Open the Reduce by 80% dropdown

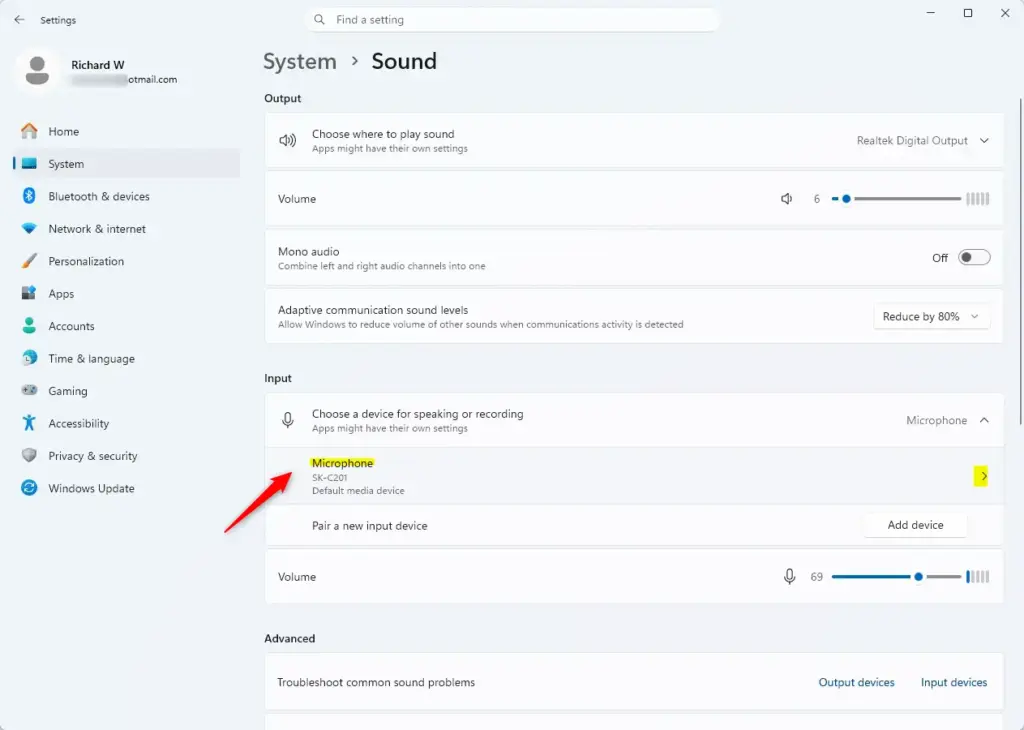931,316
